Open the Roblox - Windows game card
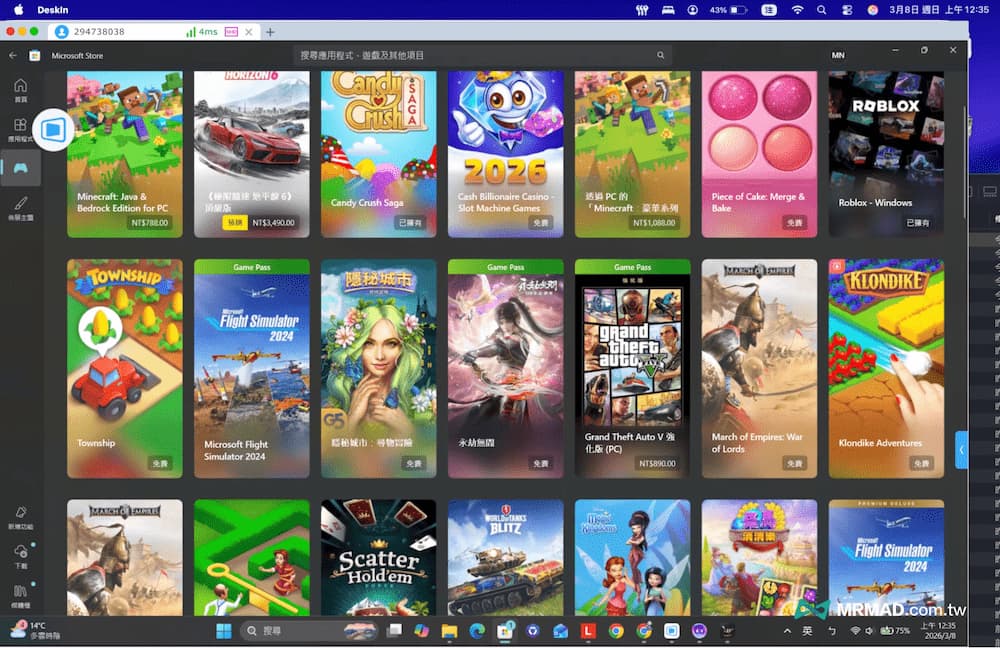The width and height of the screenshot is (1000, 648). click(x=885, y=154)
